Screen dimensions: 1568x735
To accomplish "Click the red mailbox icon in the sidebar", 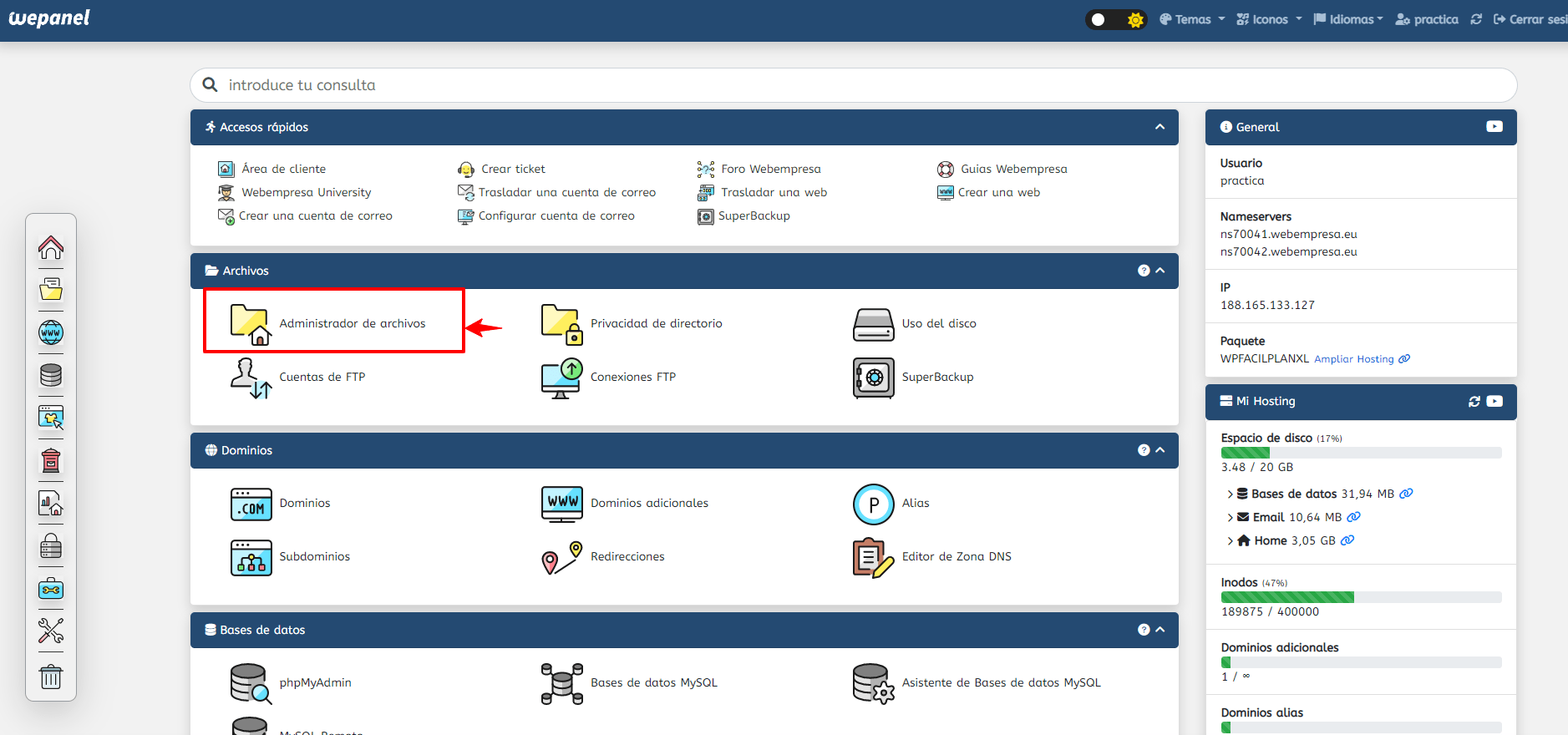I will coord(51,460).
